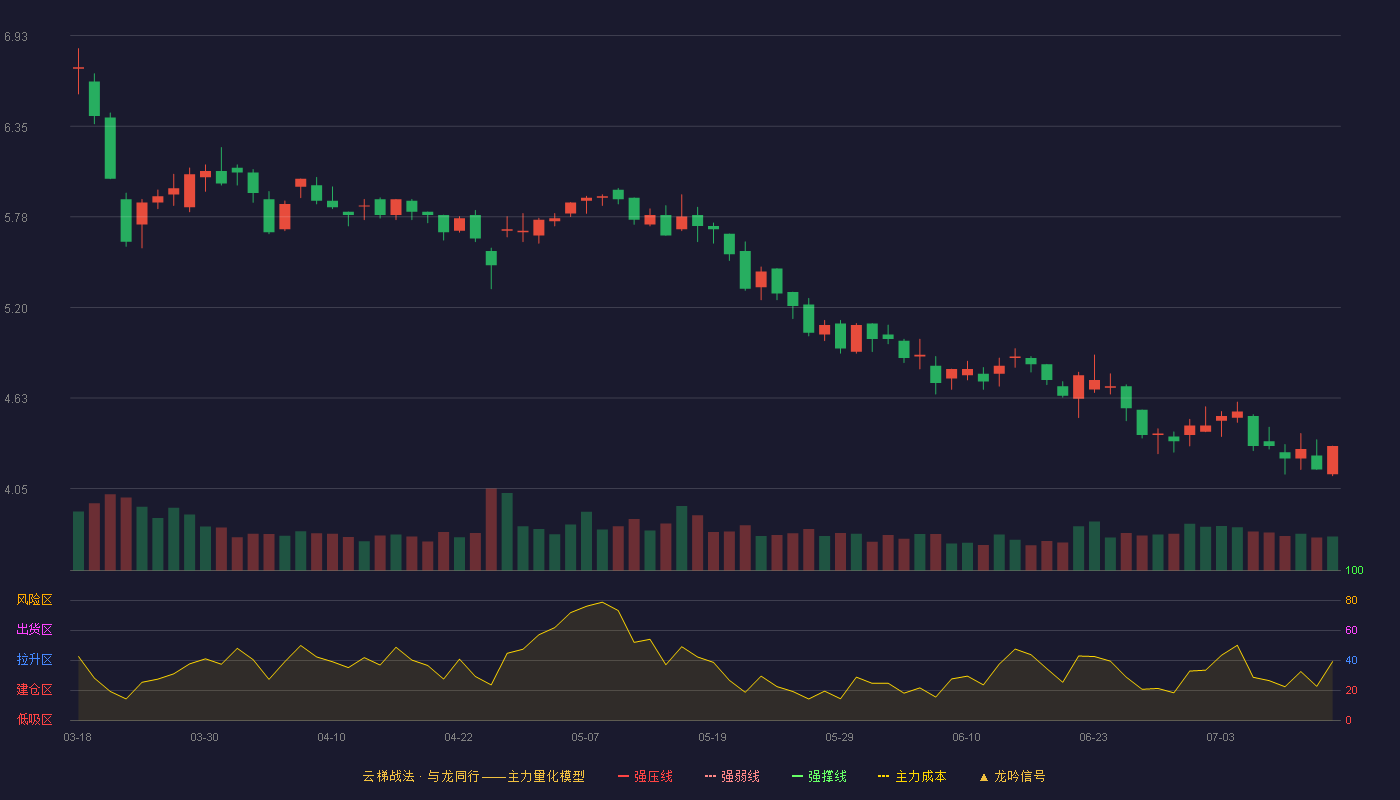Click the 05-07 date label
The height and width of the screenshot is (800, 1400).
pyautogui.click(x=585, y=738)
